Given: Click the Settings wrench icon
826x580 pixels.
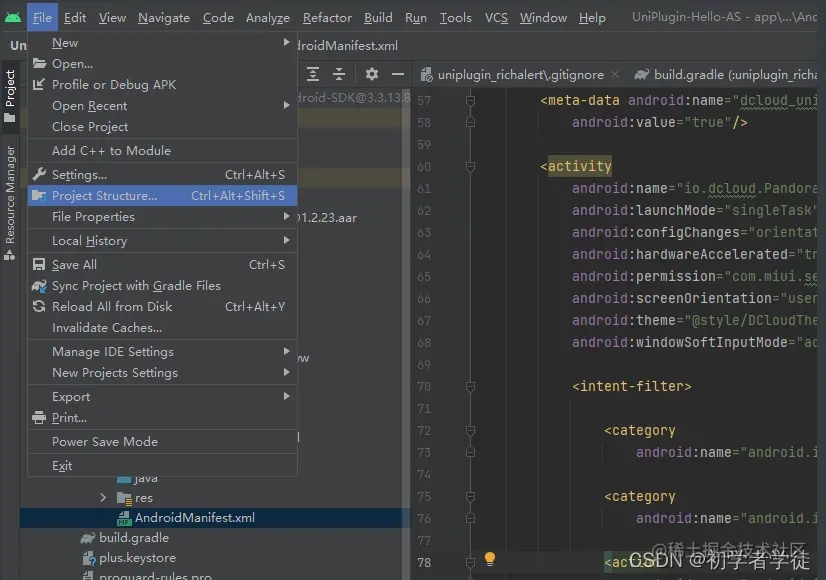Looking at the screenshot, I should 39,174.
